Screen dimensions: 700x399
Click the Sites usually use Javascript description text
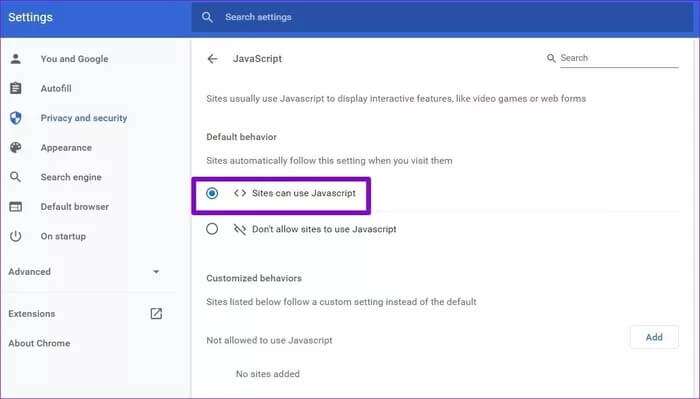(396, 99)
